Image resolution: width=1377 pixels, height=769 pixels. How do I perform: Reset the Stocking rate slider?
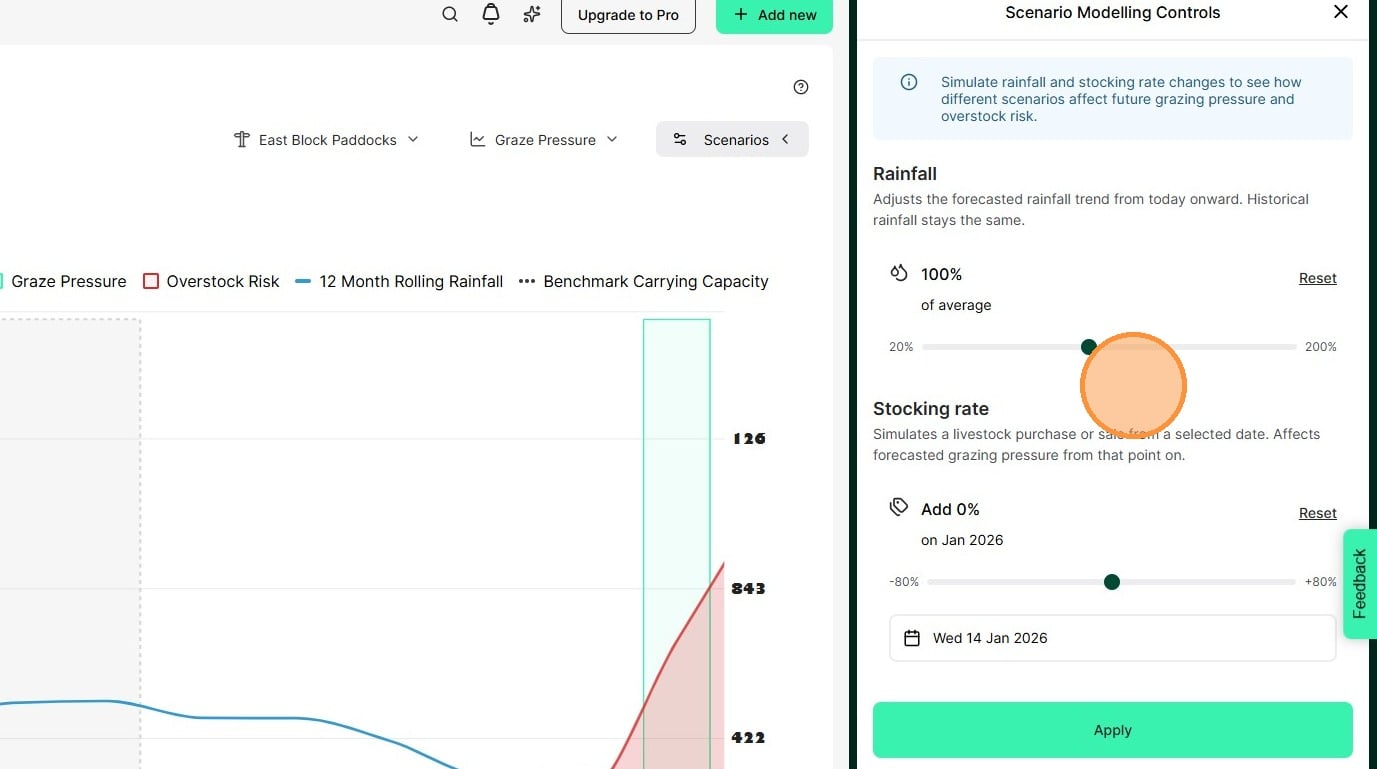pos(1317,513)
